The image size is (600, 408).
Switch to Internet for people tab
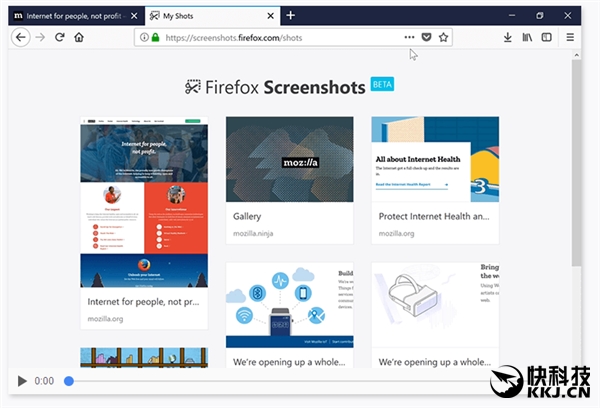70,16
